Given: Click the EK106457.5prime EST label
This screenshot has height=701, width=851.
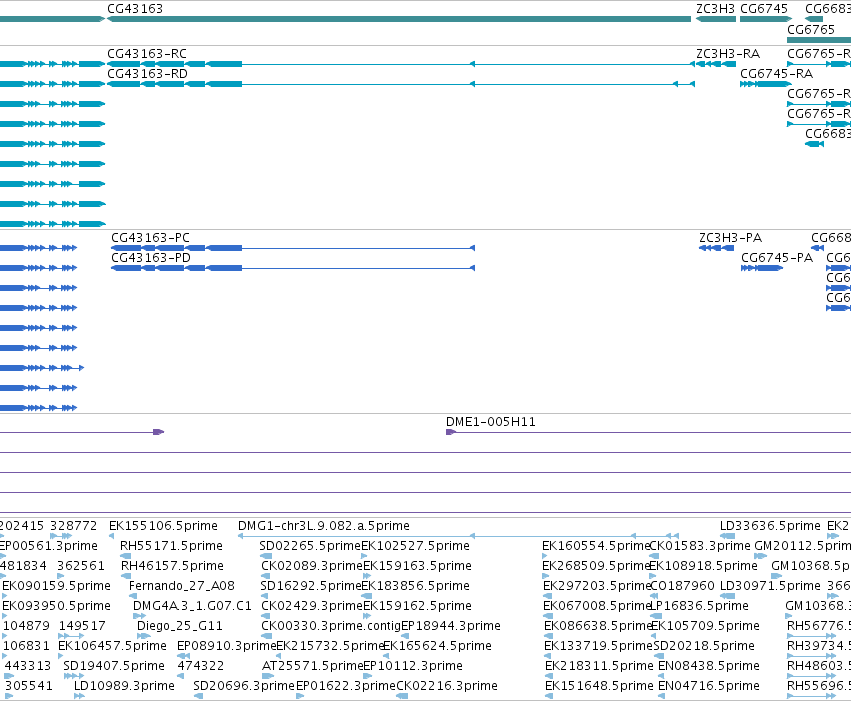Looking at the screenshot, I should tap(112, 646).
